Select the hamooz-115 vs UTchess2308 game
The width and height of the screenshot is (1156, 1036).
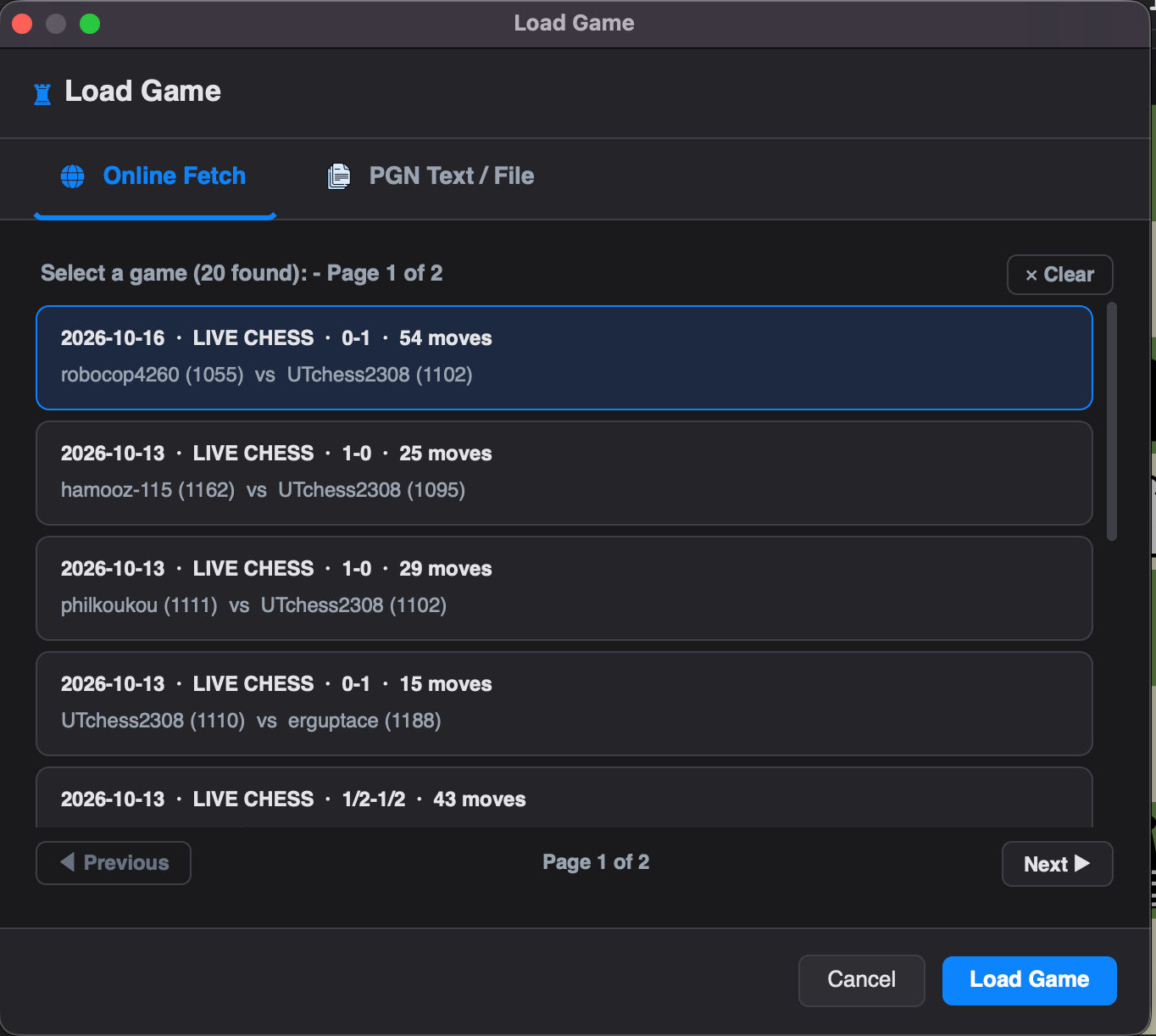coord(564,473)
